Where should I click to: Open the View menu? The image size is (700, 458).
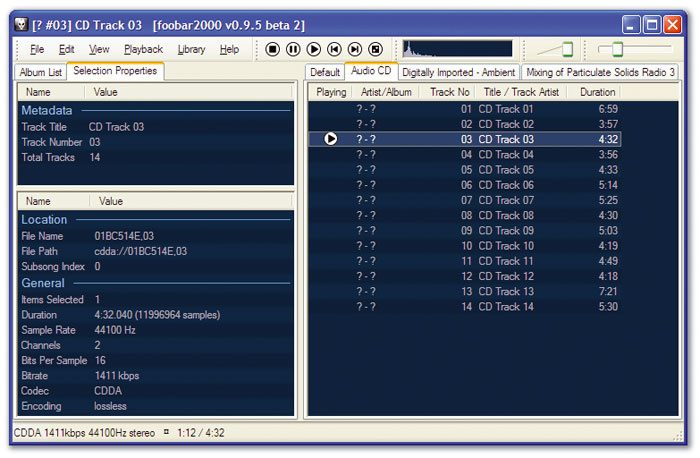pos(99,49)
